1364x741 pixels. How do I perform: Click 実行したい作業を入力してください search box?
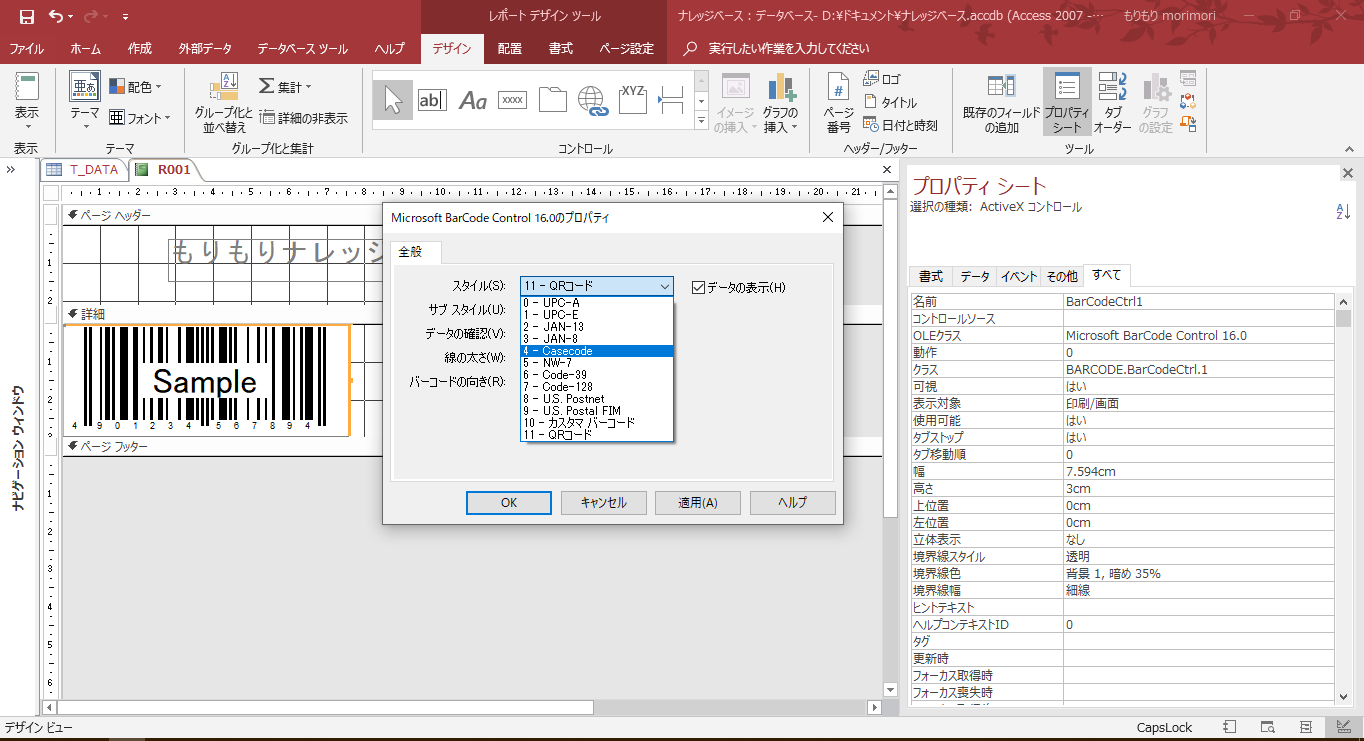tap(788, 48)
